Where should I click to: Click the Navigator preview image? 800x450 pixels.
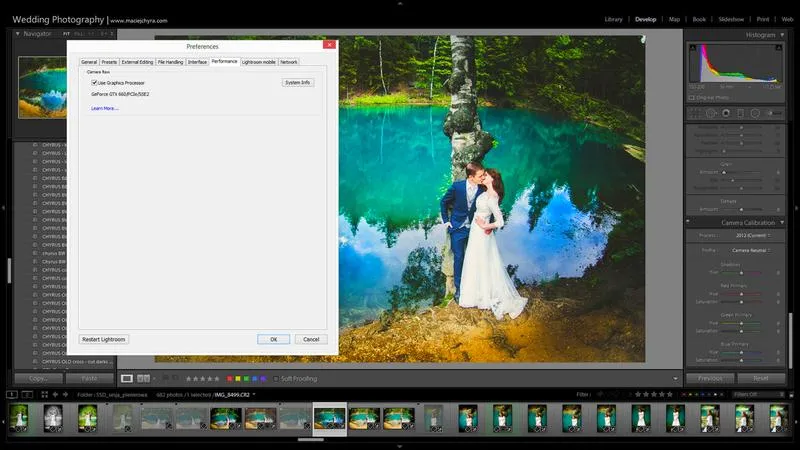click(42, 87)
